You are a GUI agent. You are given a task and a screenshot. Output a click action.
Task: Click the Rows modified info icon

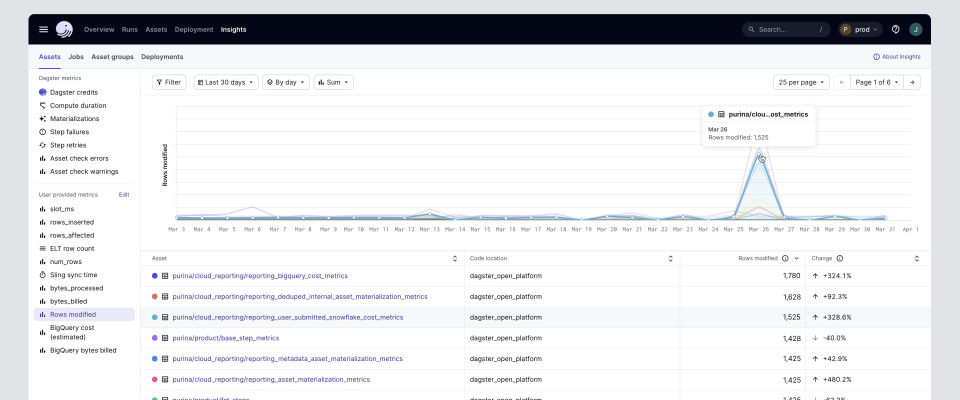point(785,258)
